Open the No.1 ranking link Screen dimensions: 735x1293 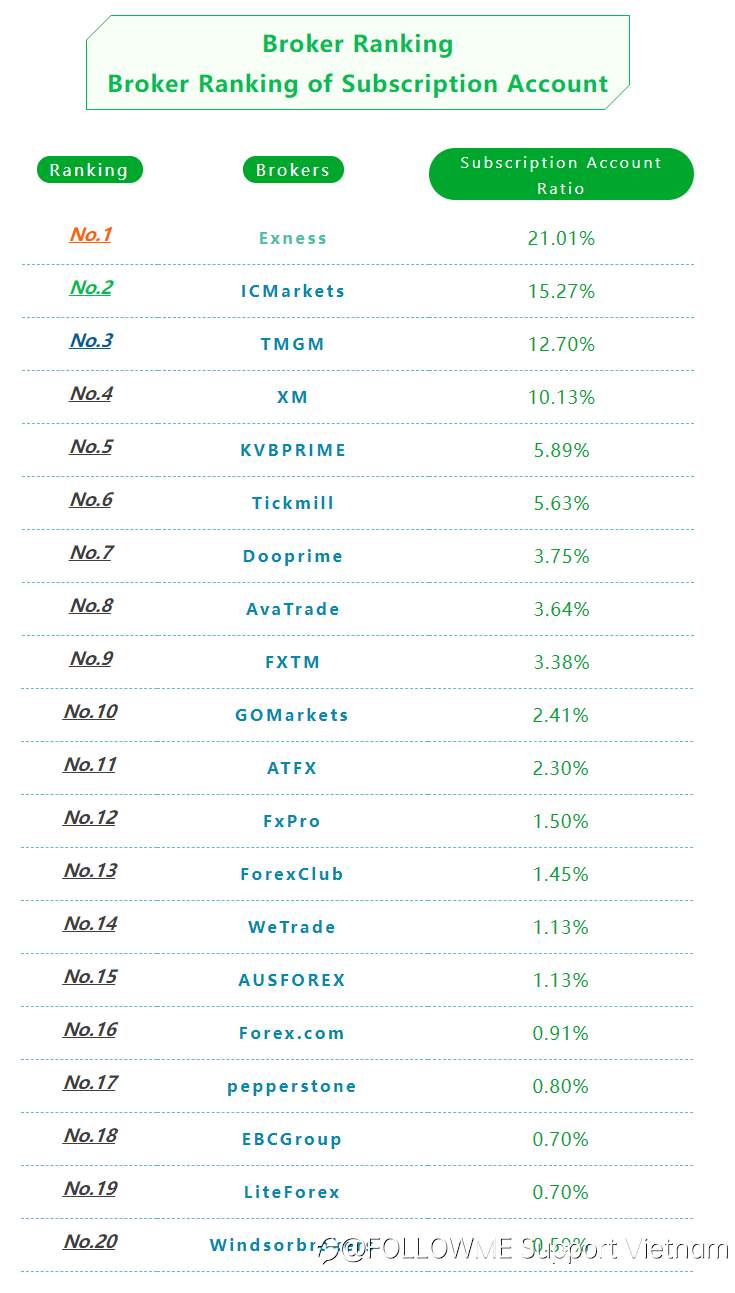(x=90, y=235)
